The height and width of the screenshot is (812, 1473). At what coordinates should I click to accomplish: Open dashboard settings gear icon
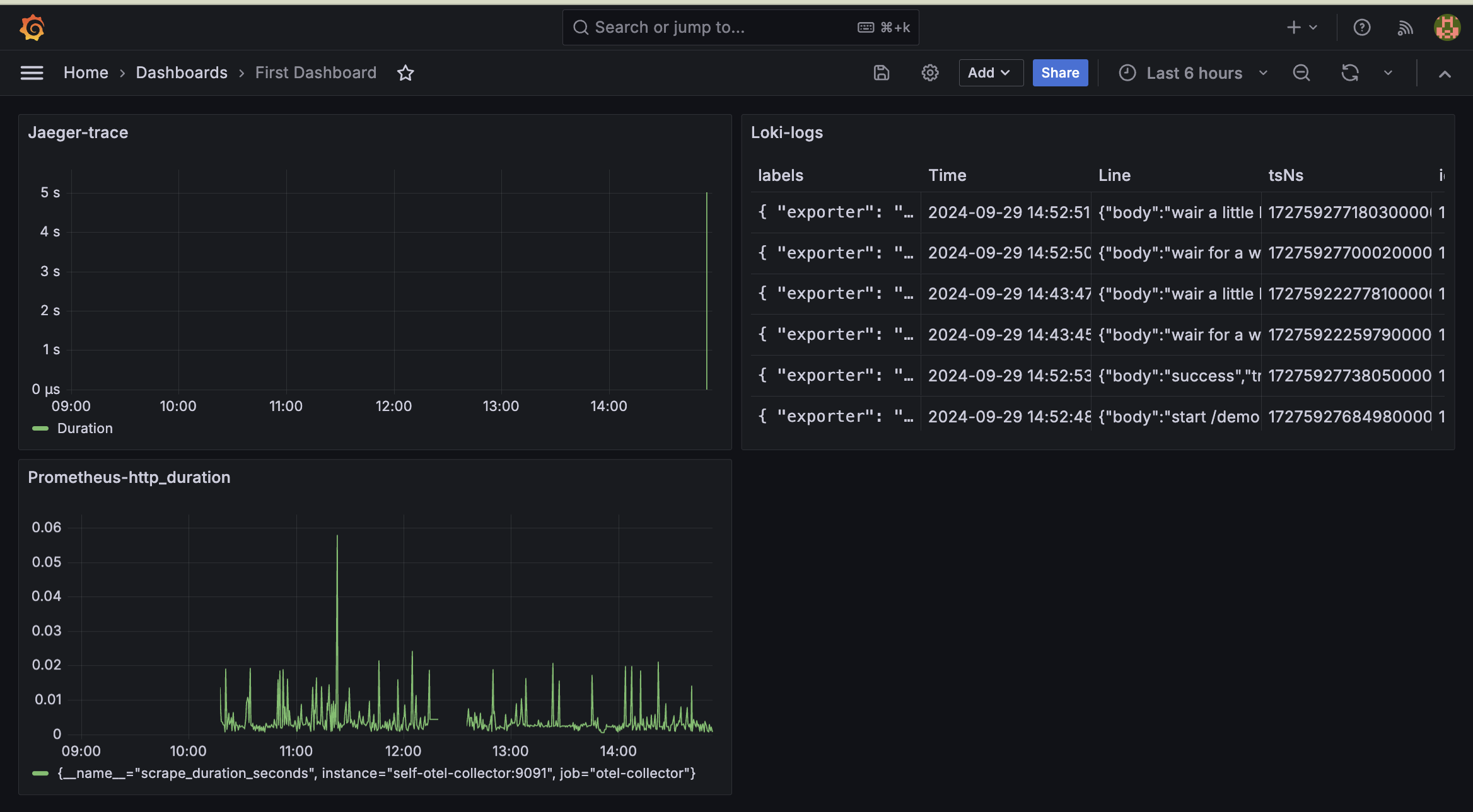point(930,73)
